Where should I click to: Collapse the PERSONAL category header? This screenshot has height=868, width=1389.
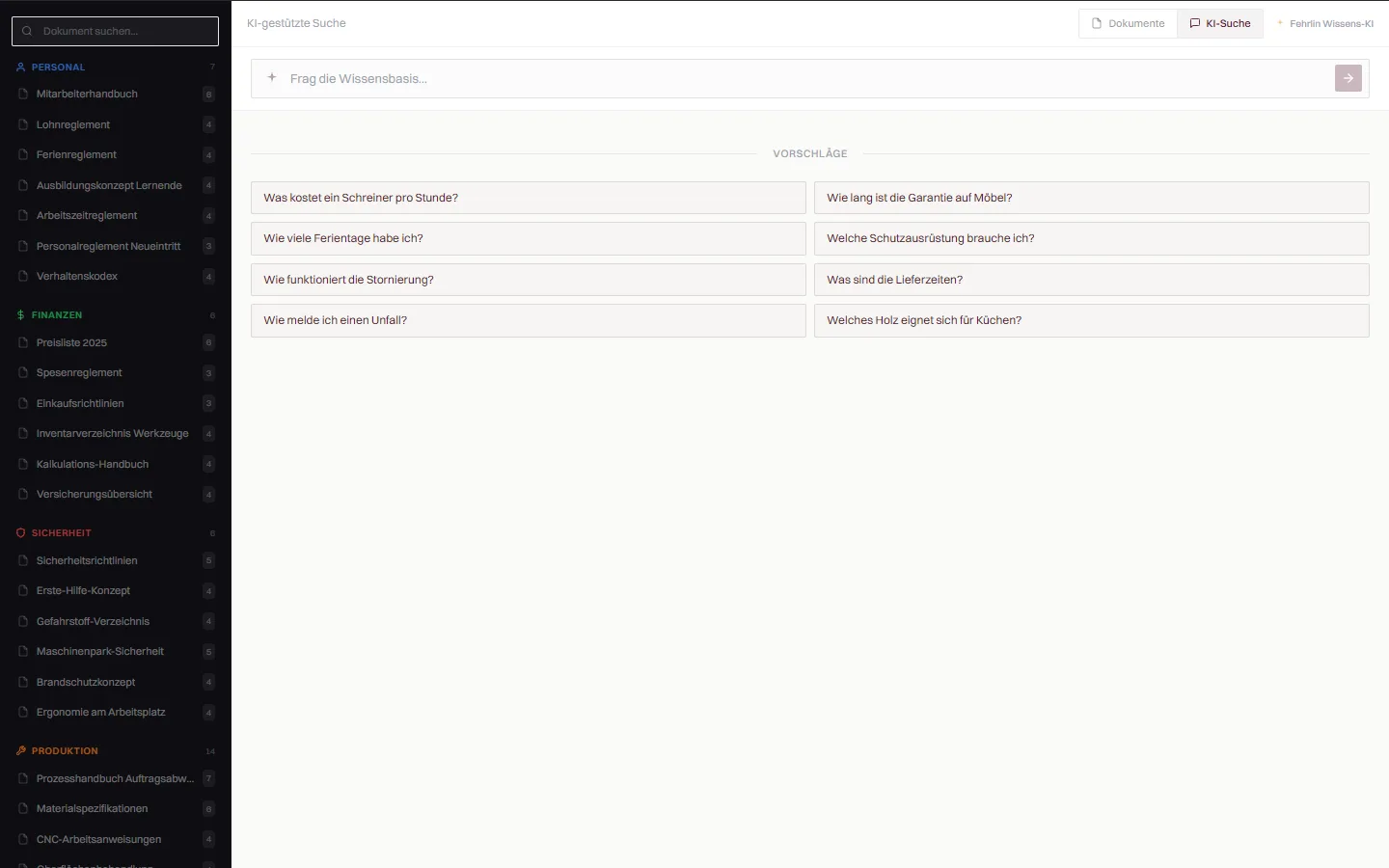[116, 68]
